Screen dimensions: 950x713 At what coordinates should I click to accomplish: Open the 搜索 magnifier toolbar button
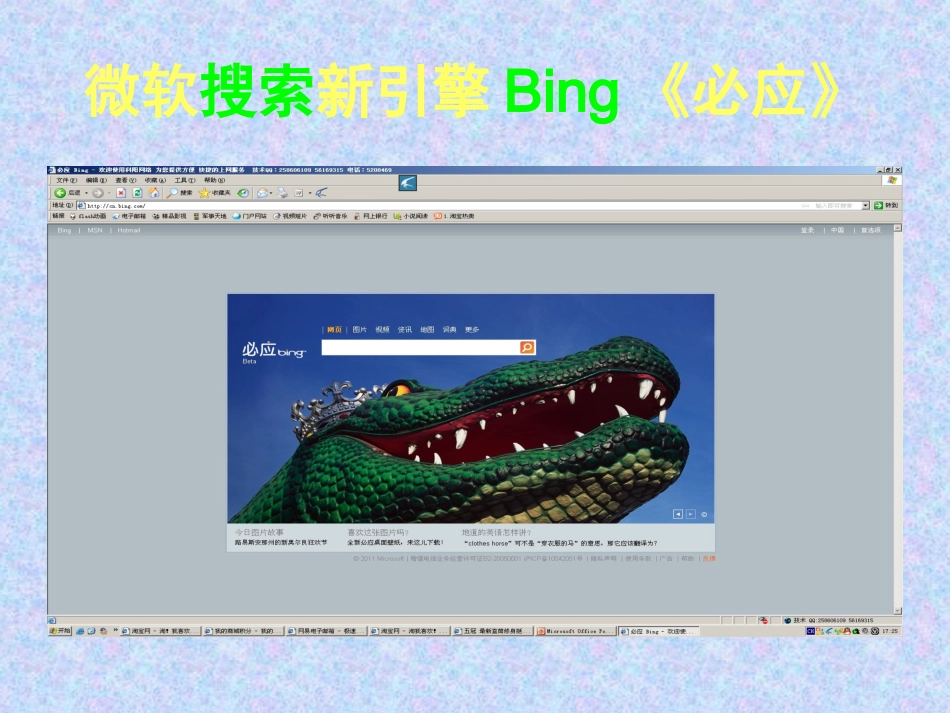180,193
